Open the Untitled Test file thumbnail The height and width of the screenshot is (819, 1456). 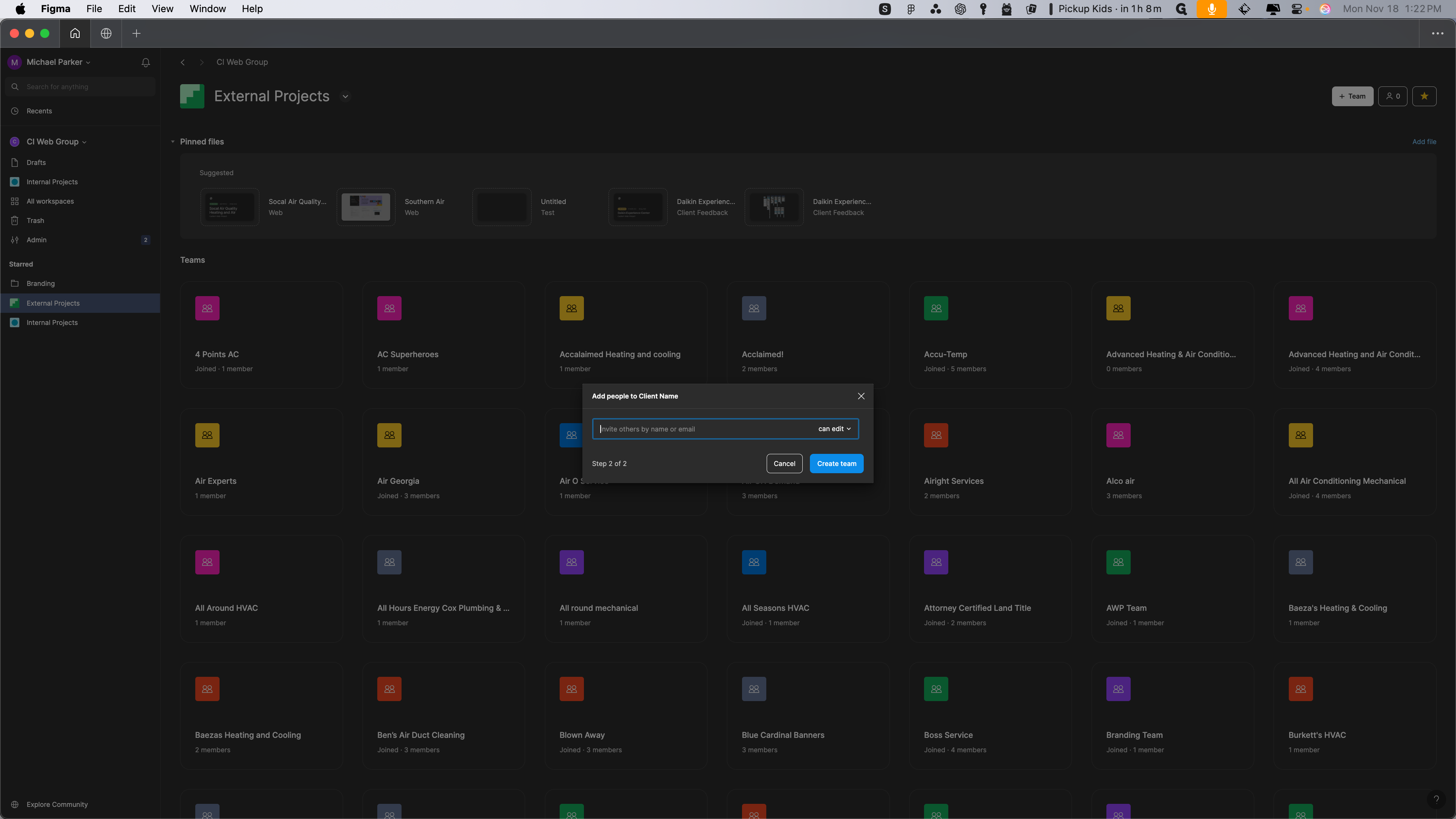[x=502, y=207]
